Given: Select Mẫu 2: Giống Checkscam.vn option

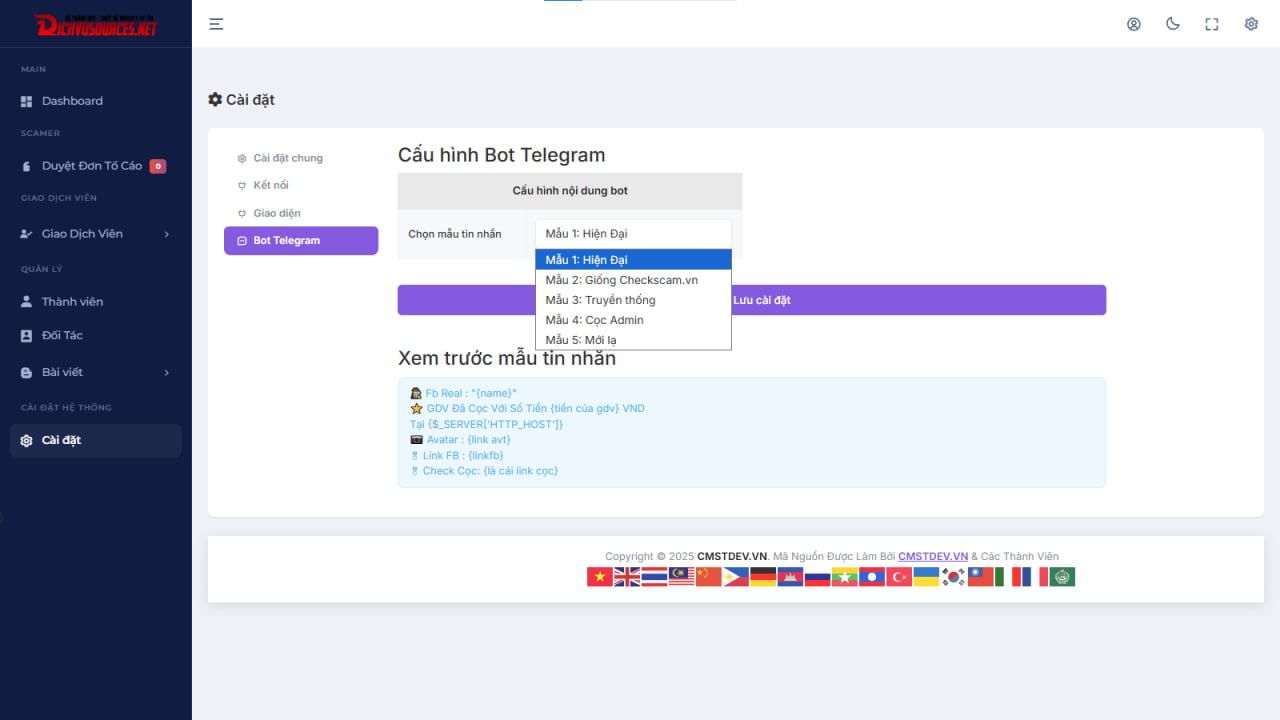Looking at the screenshot, I should click(622, 280).
